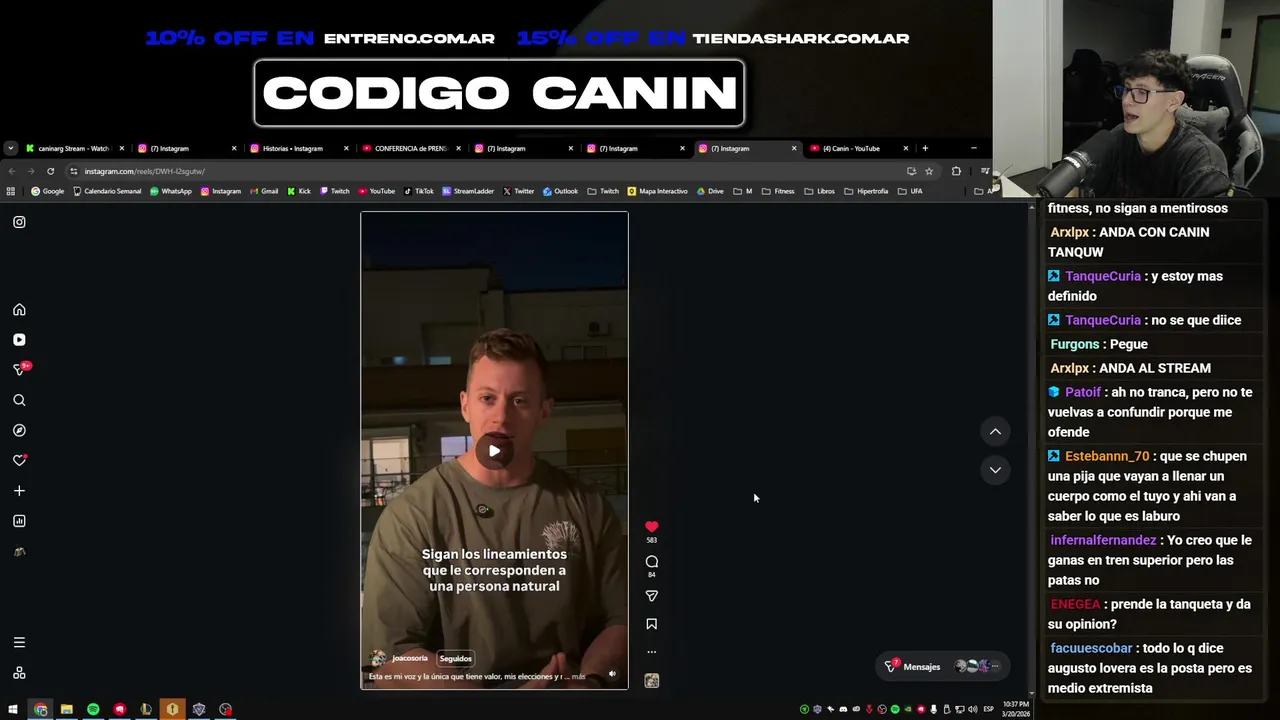Close the caninarg Stream tab

click(122, 148)
